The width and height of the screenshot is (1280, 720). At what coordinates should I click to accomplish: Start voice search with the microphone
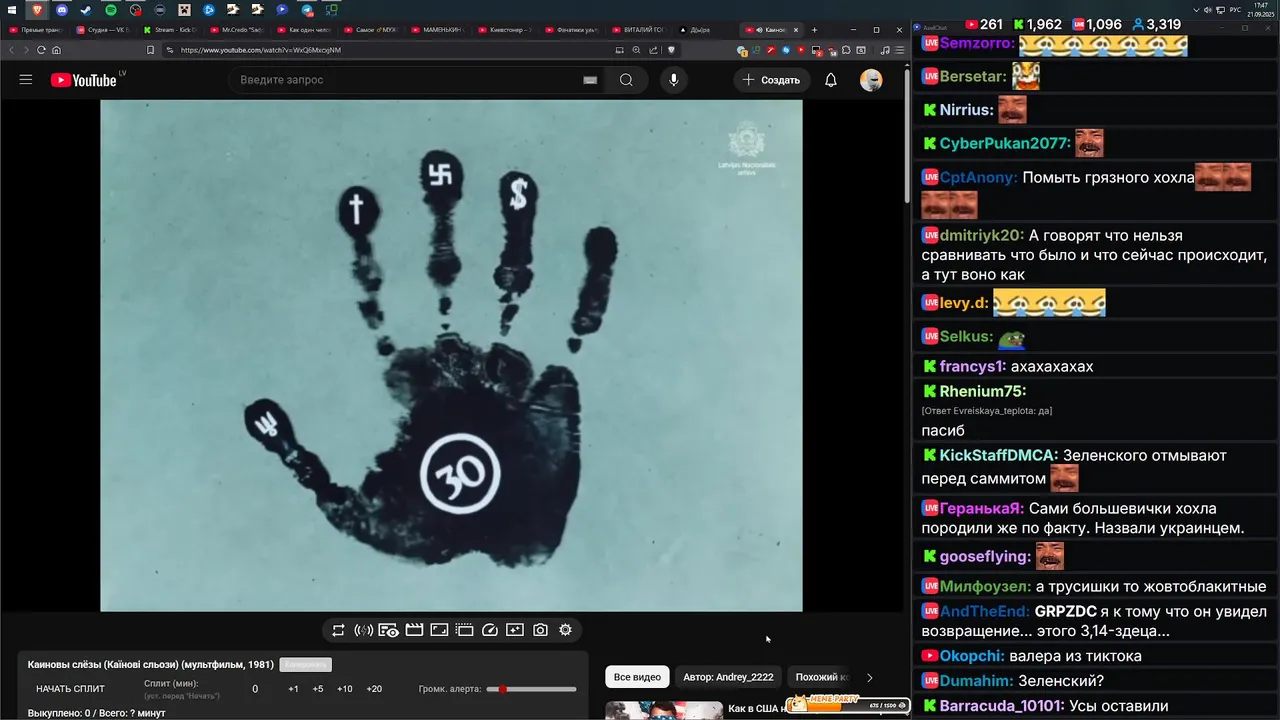(674, 80)
